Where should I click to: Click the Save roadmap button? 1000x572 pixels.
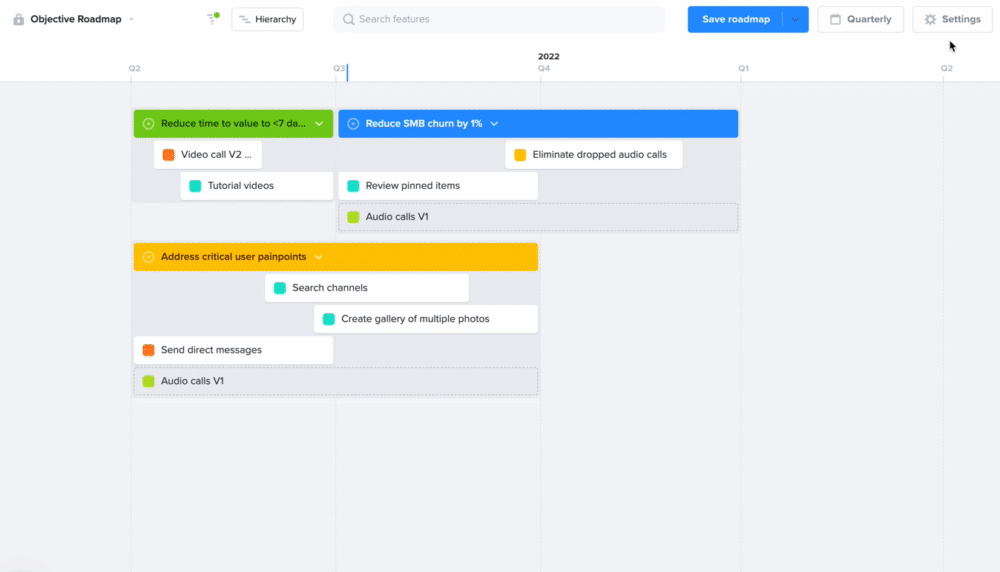click(x=735, y=19)
